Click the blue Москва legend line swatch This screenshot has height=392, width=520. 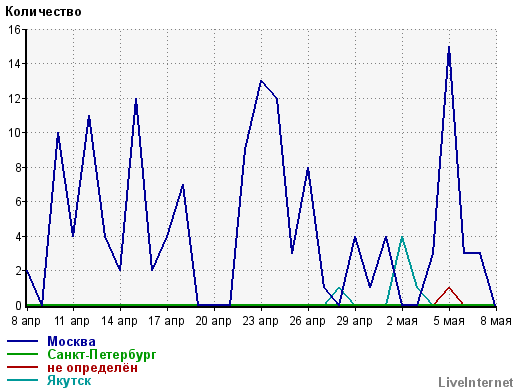[23, 341]
